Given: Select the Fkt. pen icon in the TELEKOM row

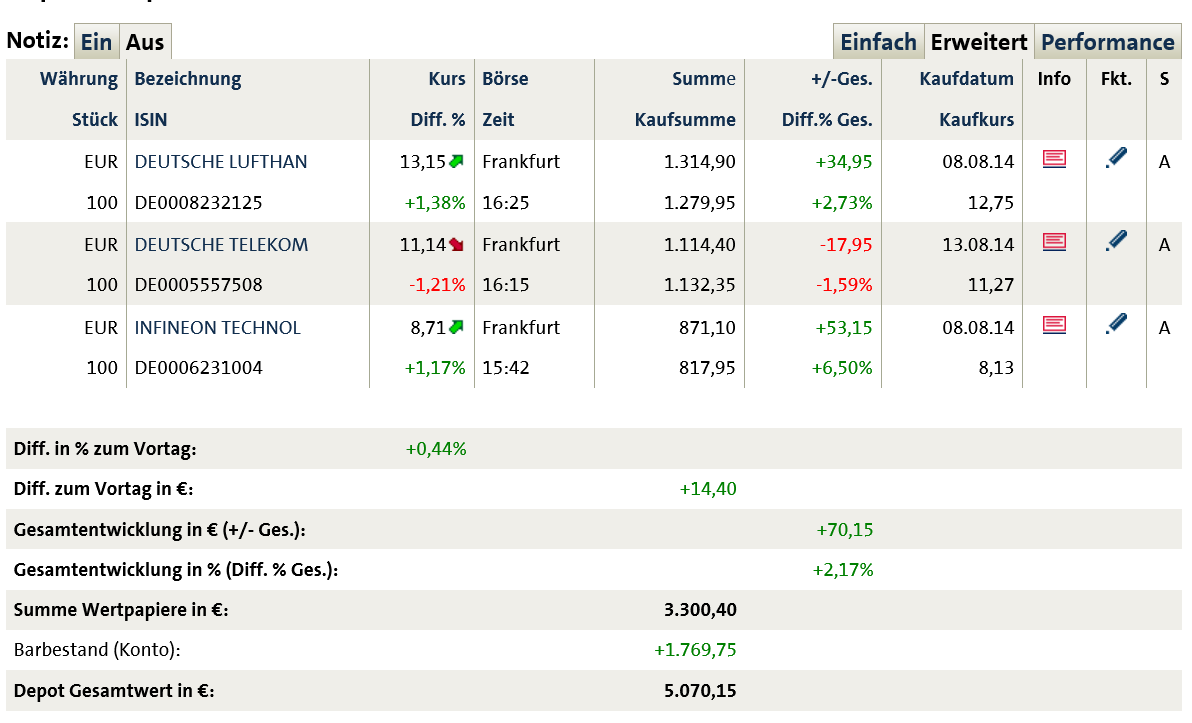Looking at the screenshot, I should [1116, 241].
